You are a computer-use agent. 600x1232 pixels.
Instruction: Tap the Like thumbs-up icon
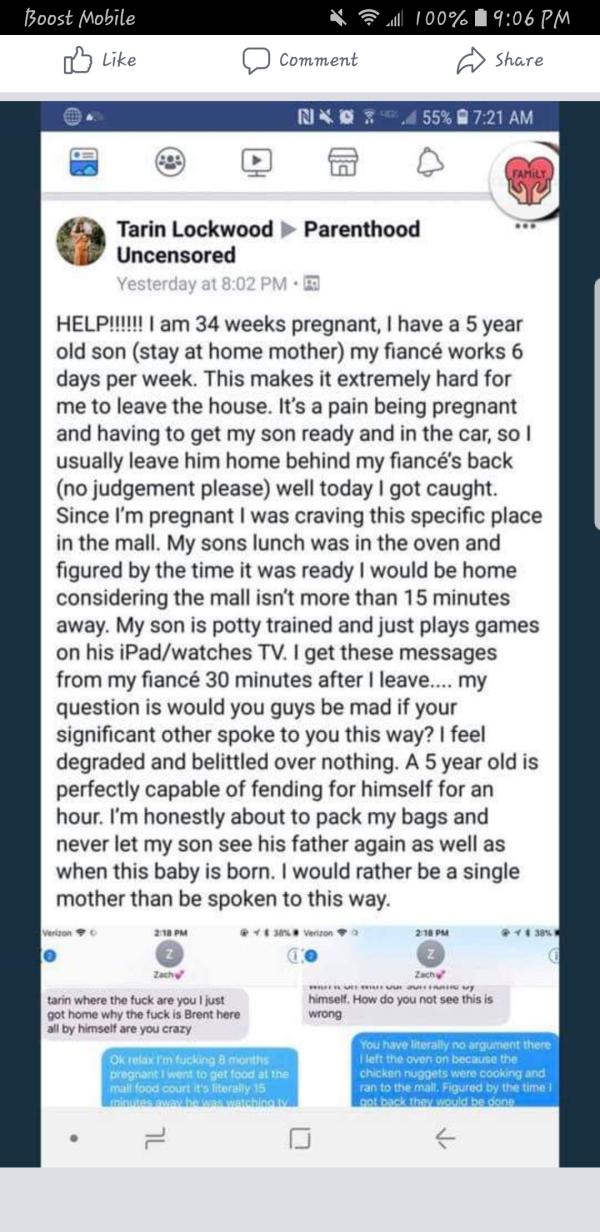[x=77, y=60]
